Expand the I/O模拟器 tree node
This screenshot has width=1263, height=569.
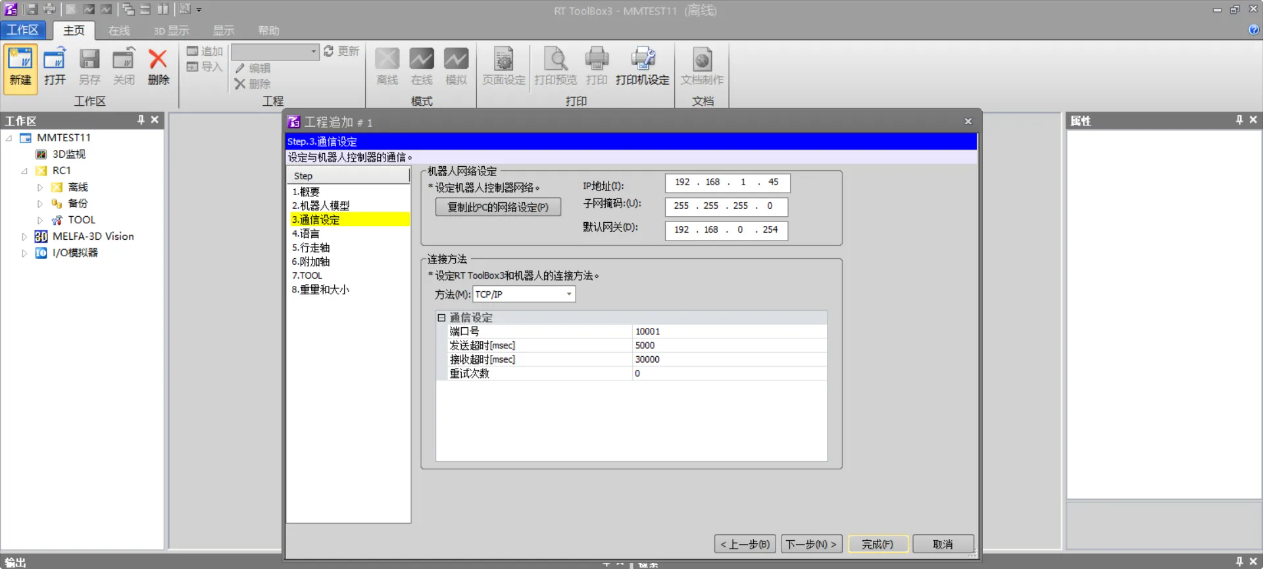25,254
